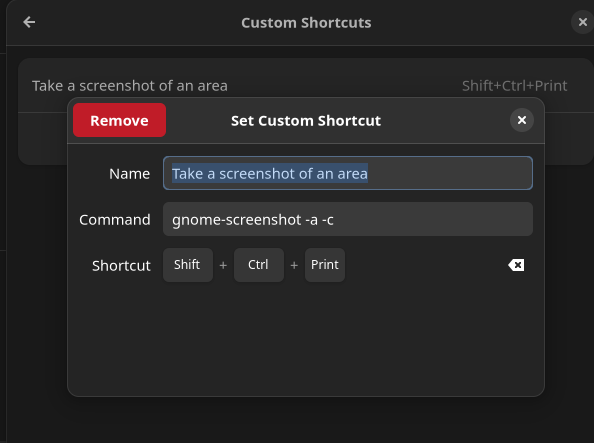594x443 pixels.
Task: Select the Ctrl keycap in Shortcut row
Action: pos(258,265)
